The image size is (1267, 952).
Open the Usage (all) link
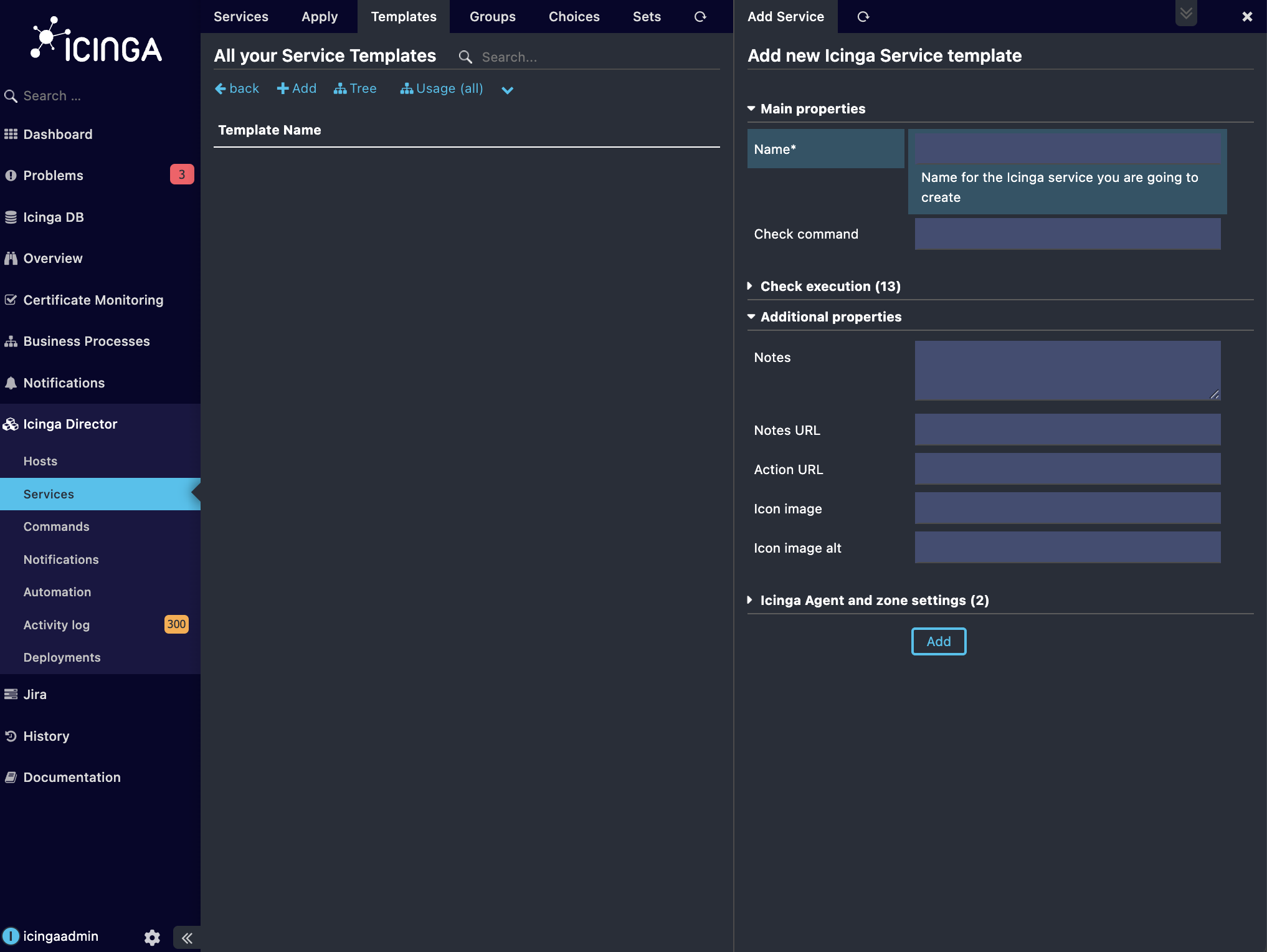(x=442, y=88)
